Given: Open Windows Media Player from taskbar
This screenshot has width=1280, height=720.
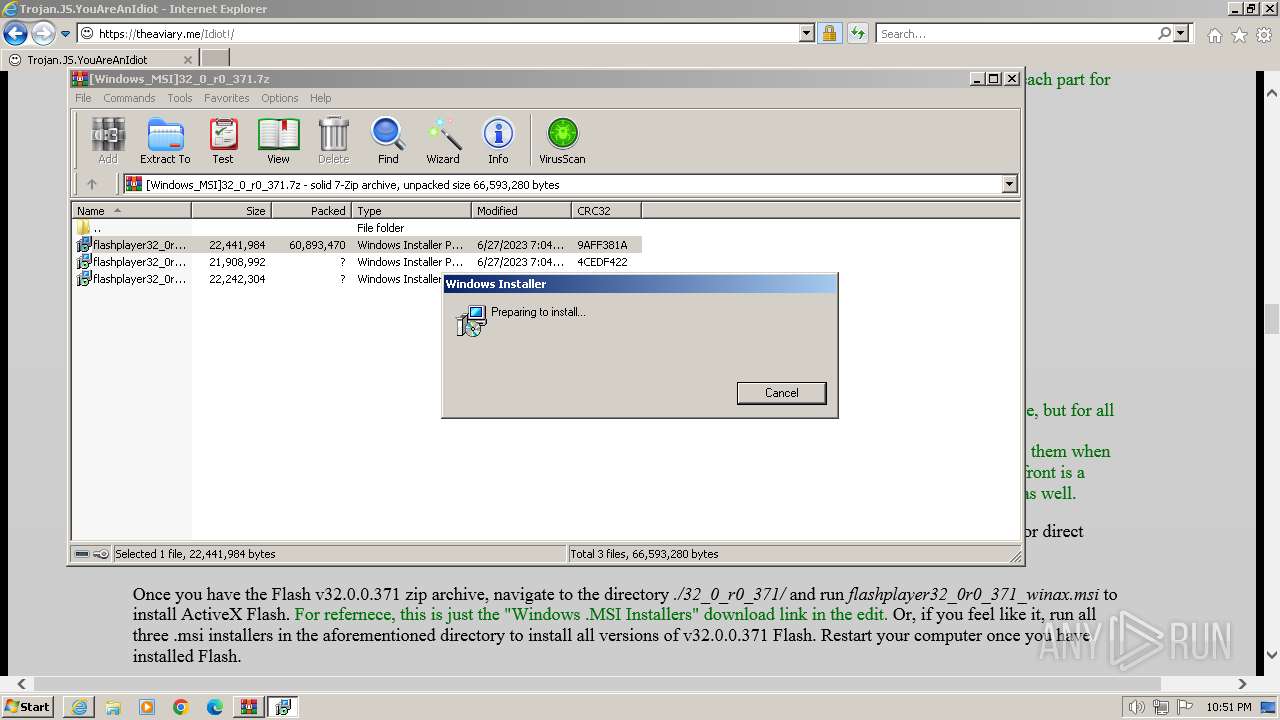Looking at the screenshot, I should tap(147, 707).
